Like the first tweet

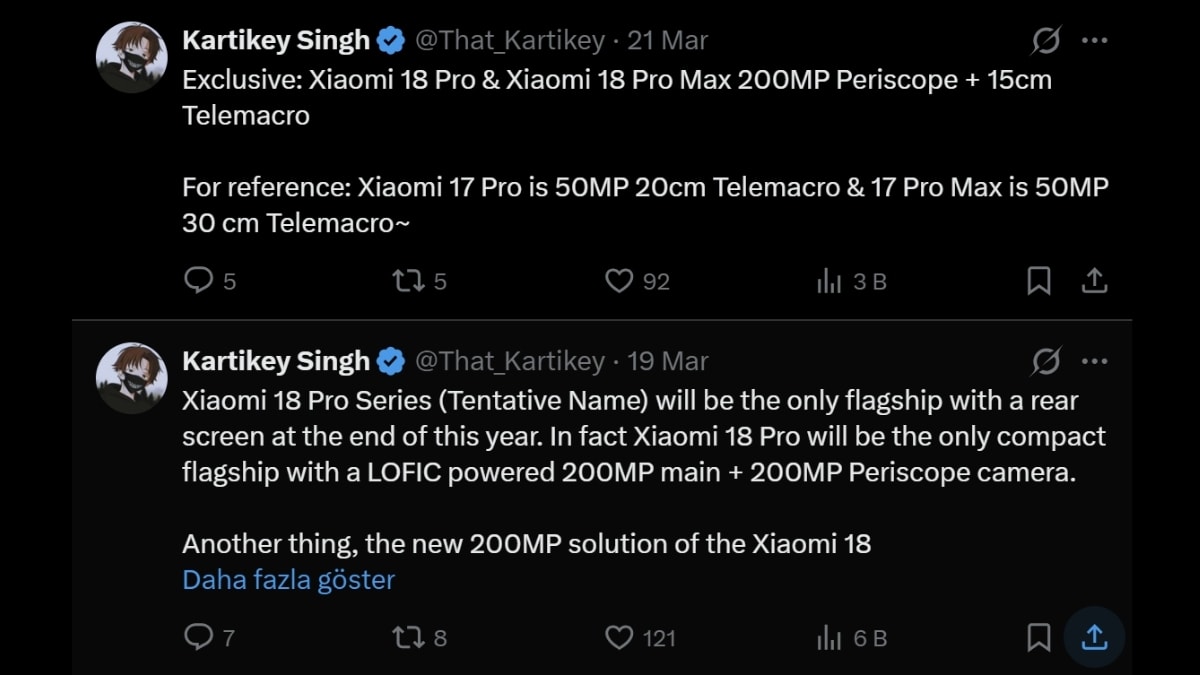tap(622, 281)
